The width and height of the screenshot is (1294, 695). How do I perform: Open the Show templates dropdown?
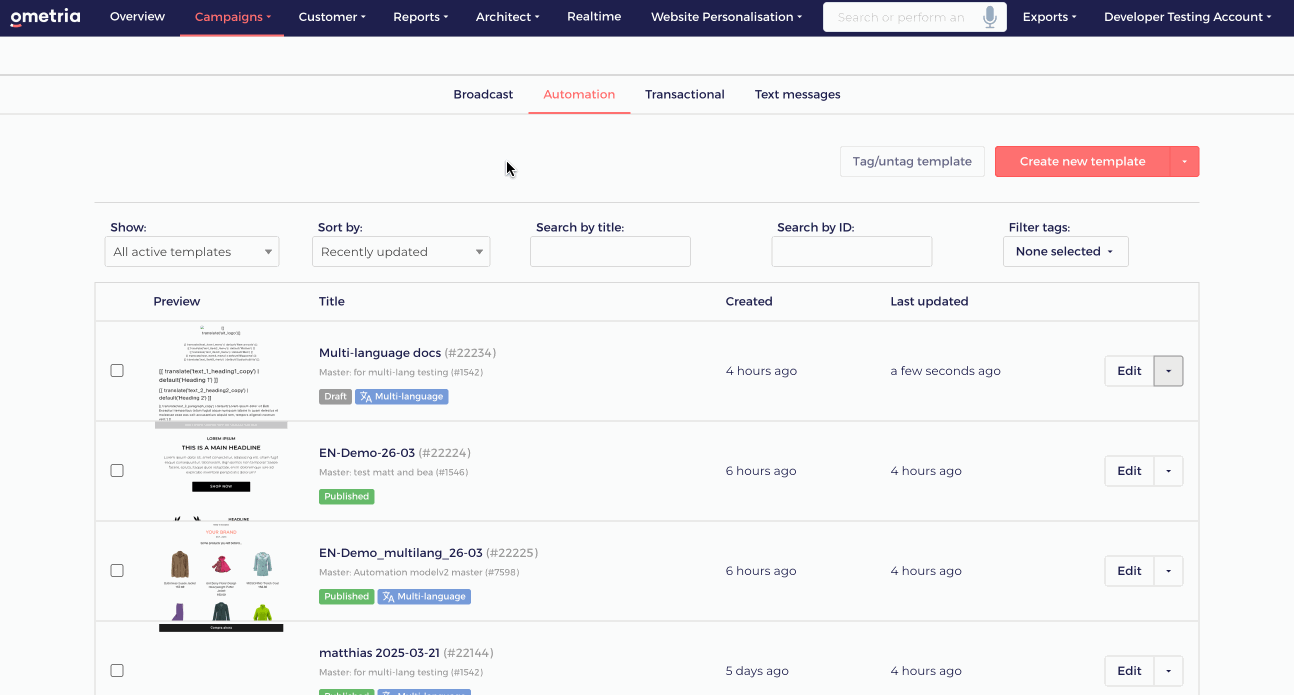click(x=192, y=252)
